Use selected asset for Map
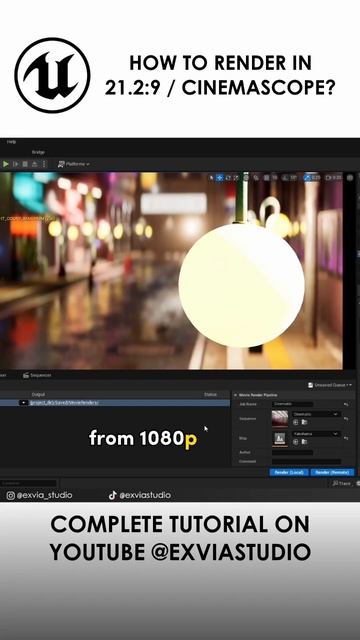This screenshot has width=360, height=640. (296, 442)
